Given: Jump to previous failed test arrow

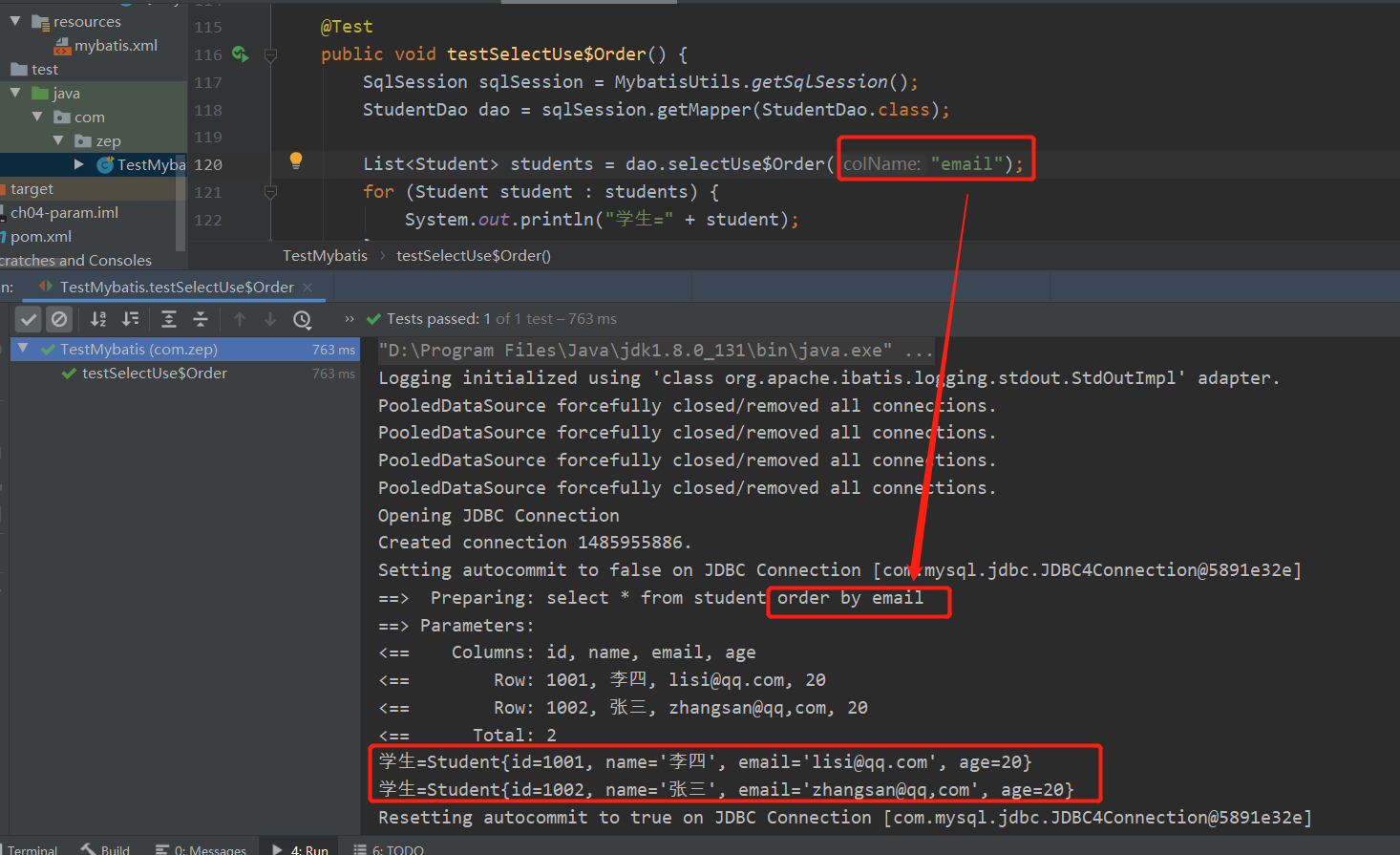Looking at the screenshot, I should coord(240,319).
